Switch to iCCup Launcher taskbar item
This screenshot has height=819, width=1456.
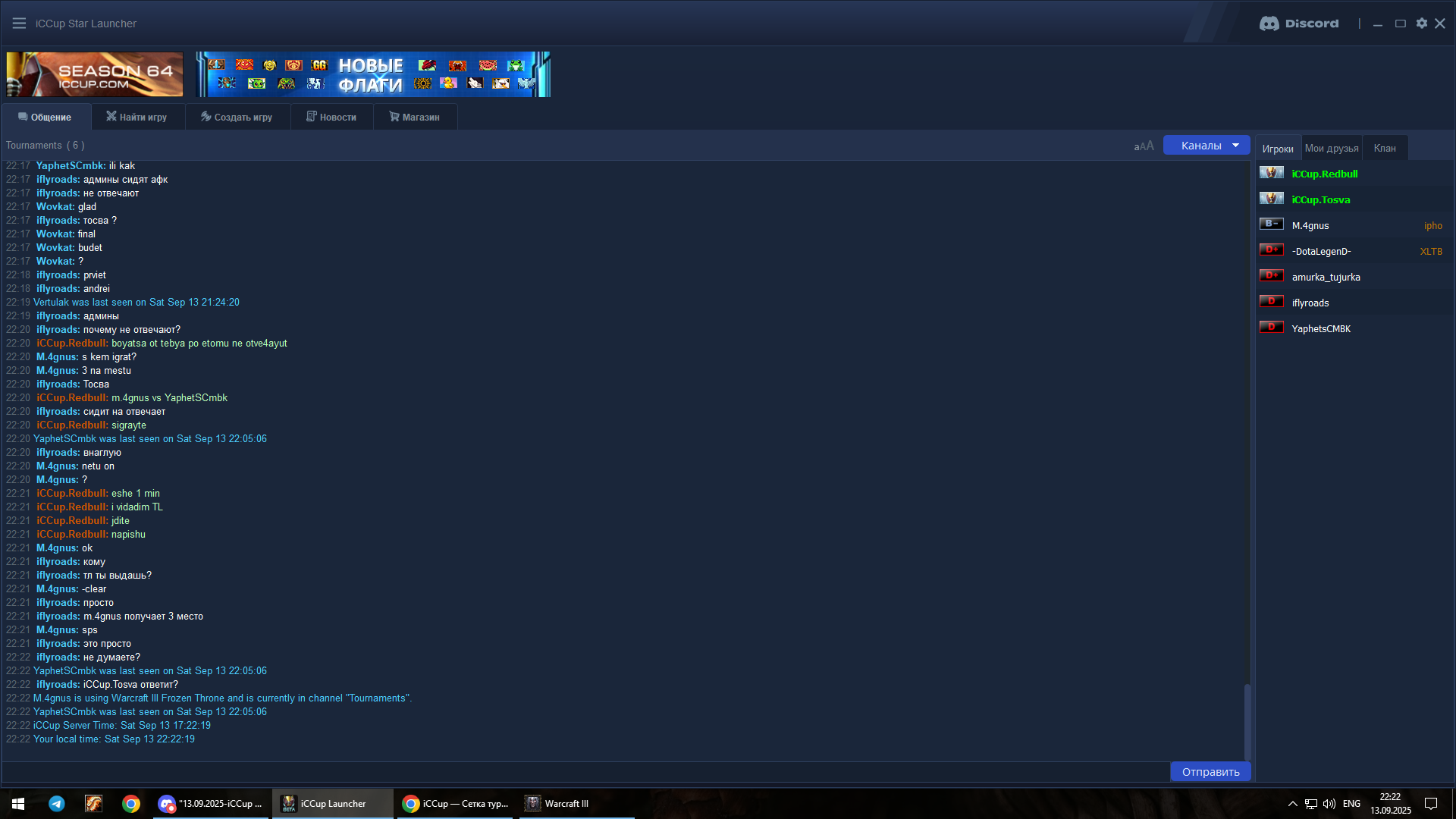click(x=332, y=804)
